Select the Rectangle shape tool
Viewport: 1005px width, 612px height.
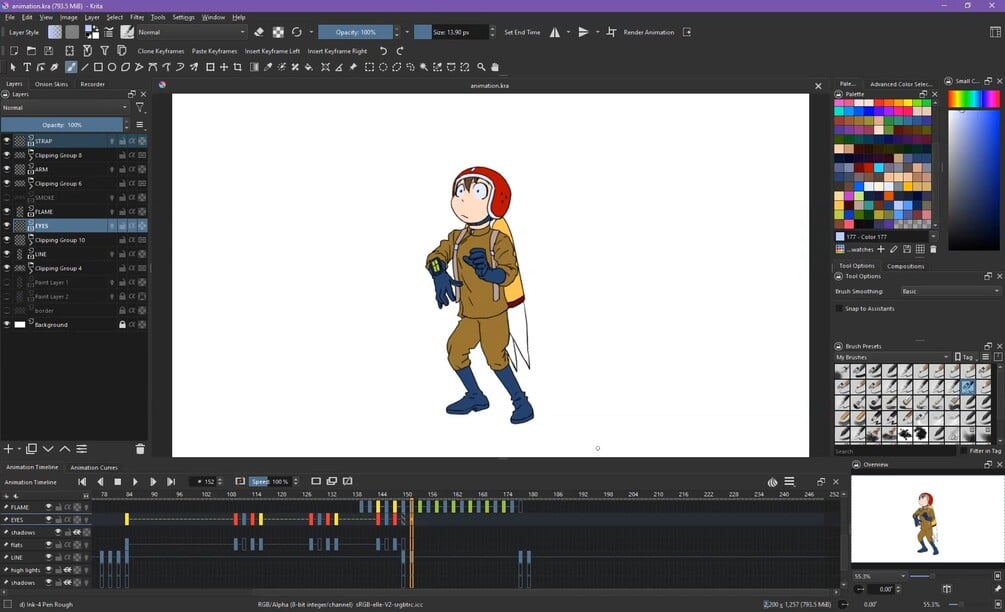pyautogui.click(x=98, y=67)
